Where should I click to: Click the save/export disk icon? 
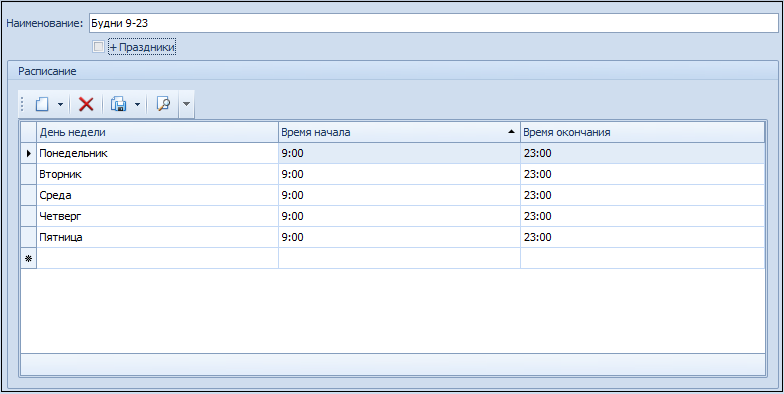click(118, 104)
